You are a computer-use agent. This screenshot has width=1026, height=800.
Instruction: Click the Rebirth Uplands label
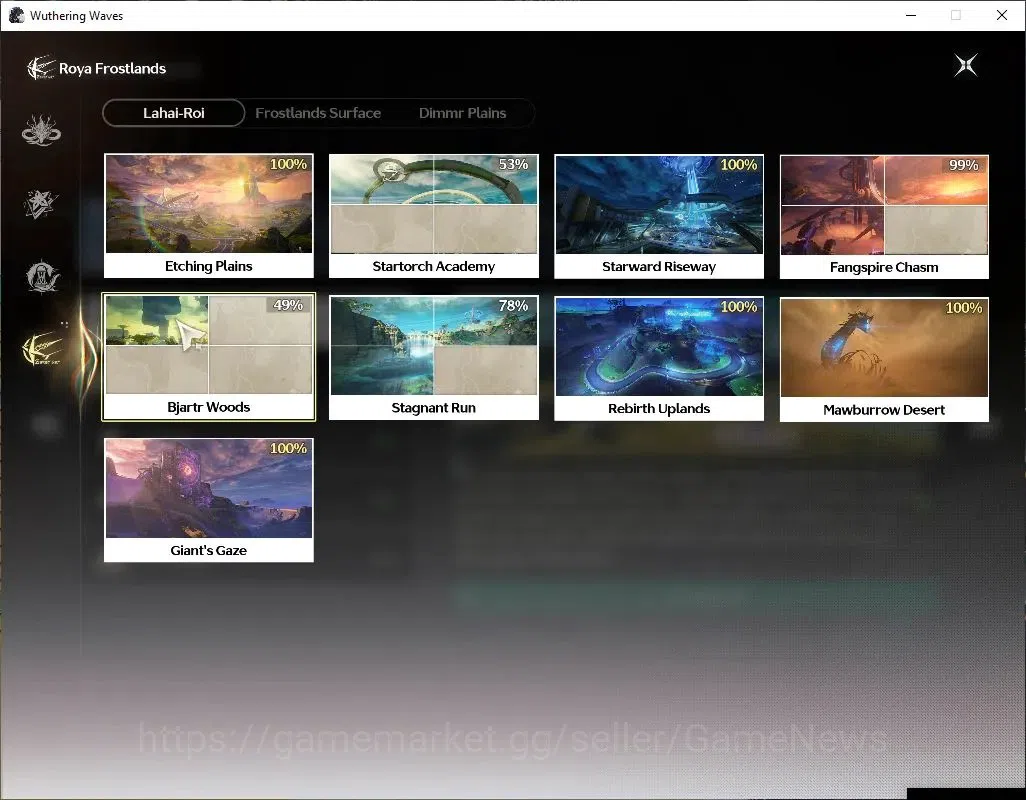coord(659,409)
